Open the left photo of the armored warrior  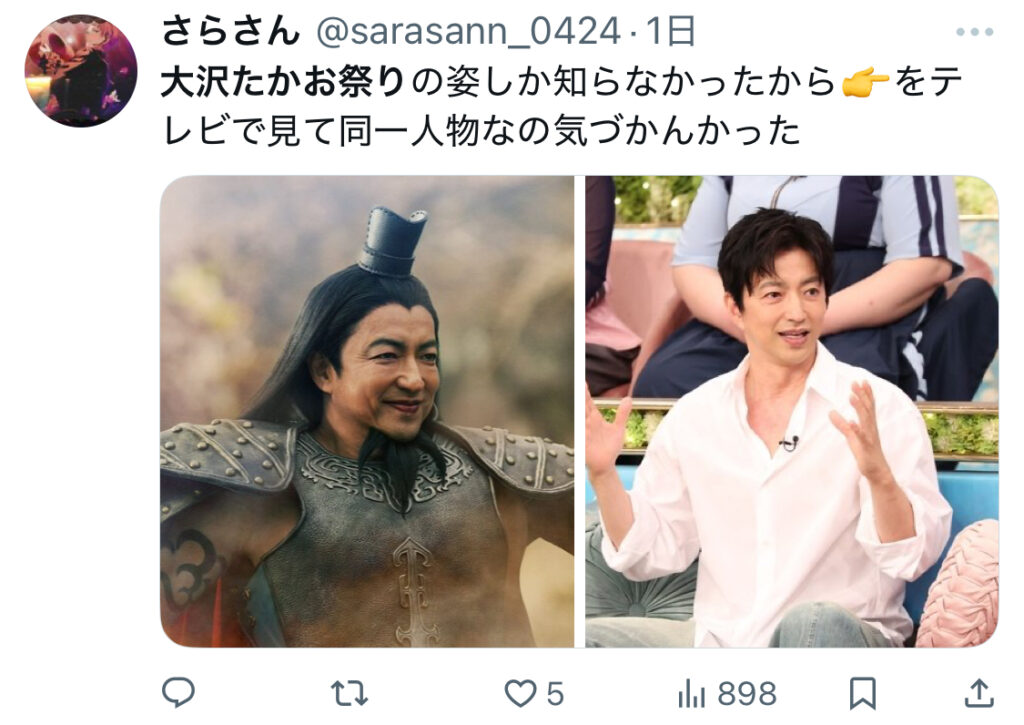point(367,411)
